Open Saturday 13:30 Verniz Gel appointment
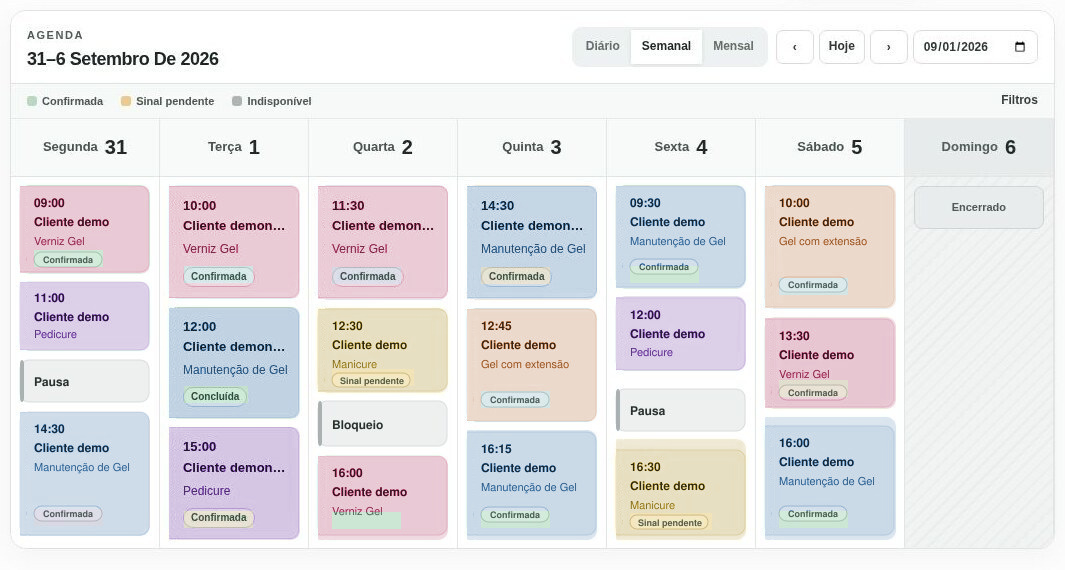1065x570 pixels. coord(829,363)
